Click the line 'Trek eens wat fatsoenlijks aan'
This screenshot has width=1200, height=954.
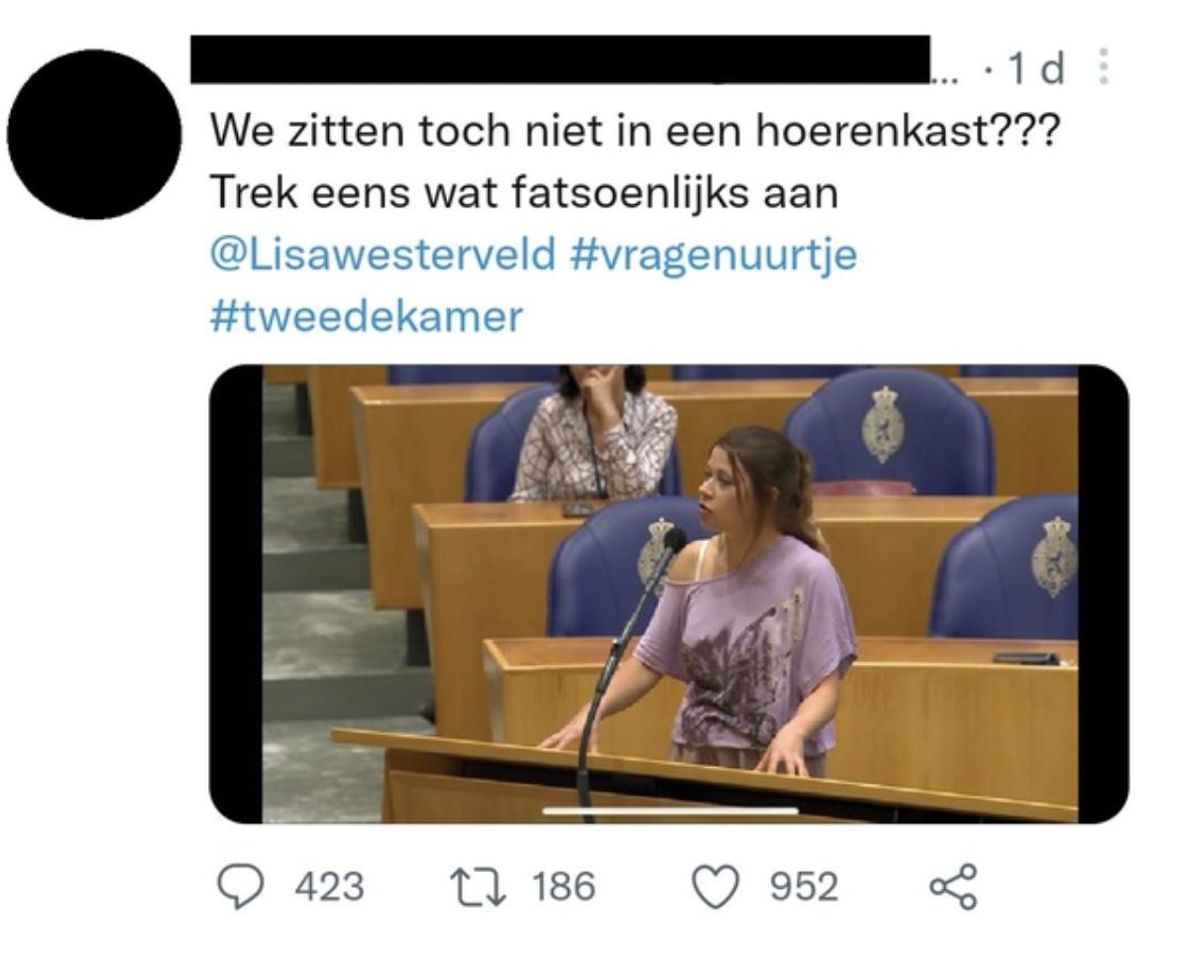coord(523,194)
